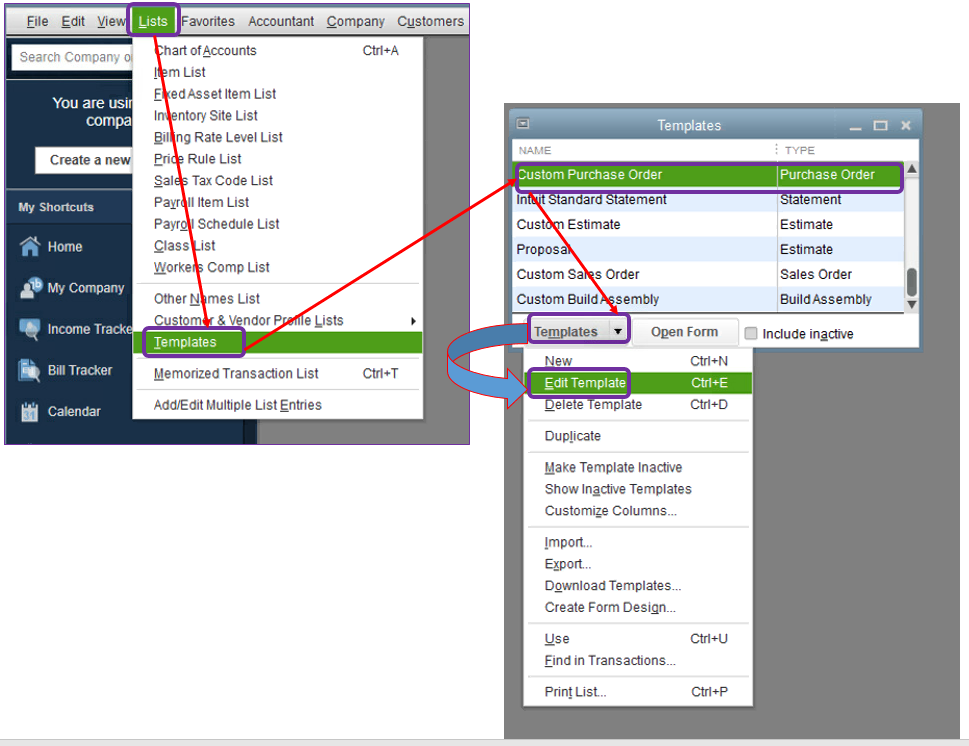
Task: Choose Chart of Accounts from Lists menu
Action: coord(278,51)
